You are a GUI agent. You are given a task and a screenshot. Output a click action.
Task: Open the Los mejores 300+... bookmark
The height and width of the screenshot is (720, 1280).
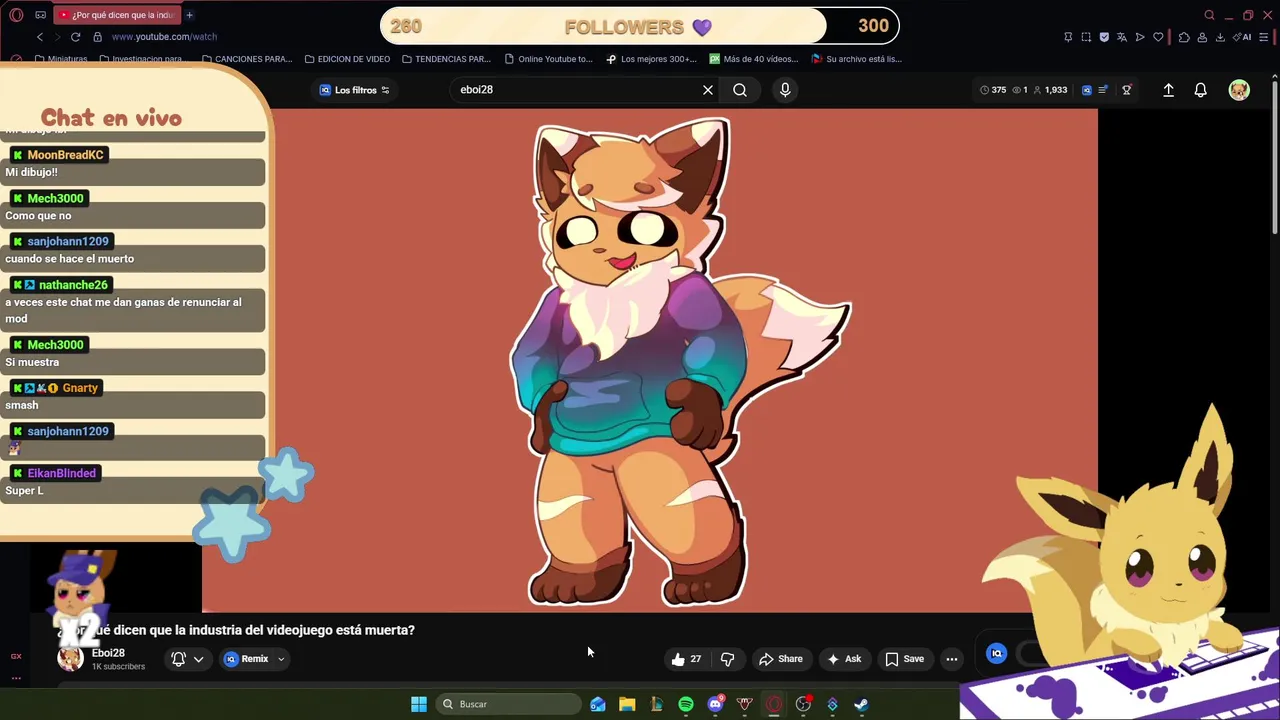pos(651,59)
